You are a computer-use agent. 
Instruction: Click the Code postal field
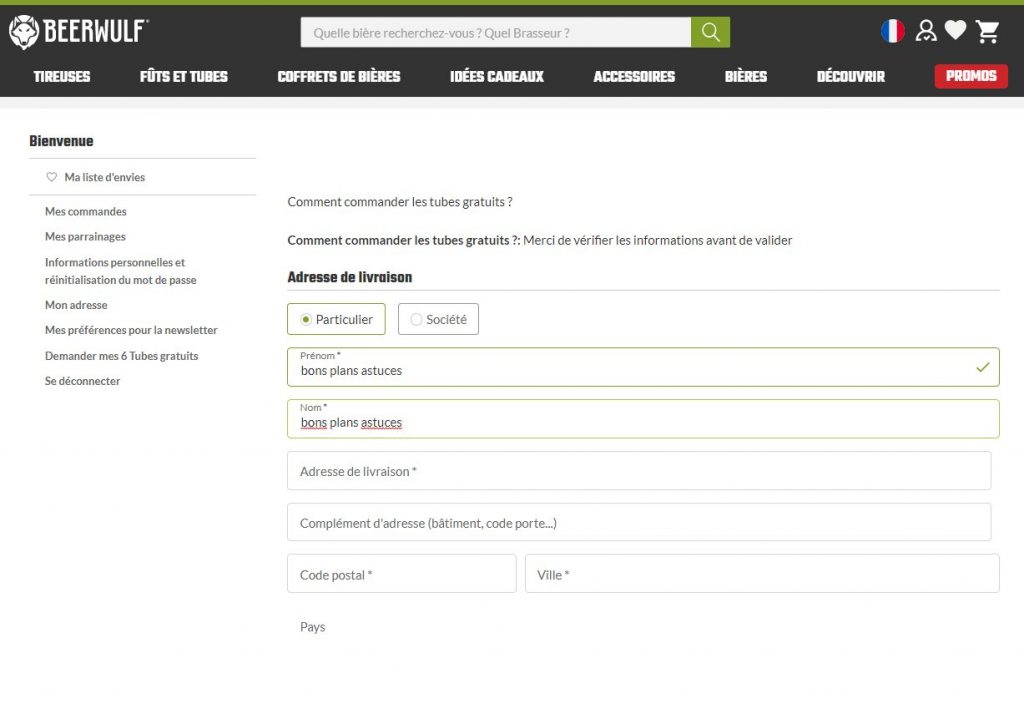click(401, 574)
